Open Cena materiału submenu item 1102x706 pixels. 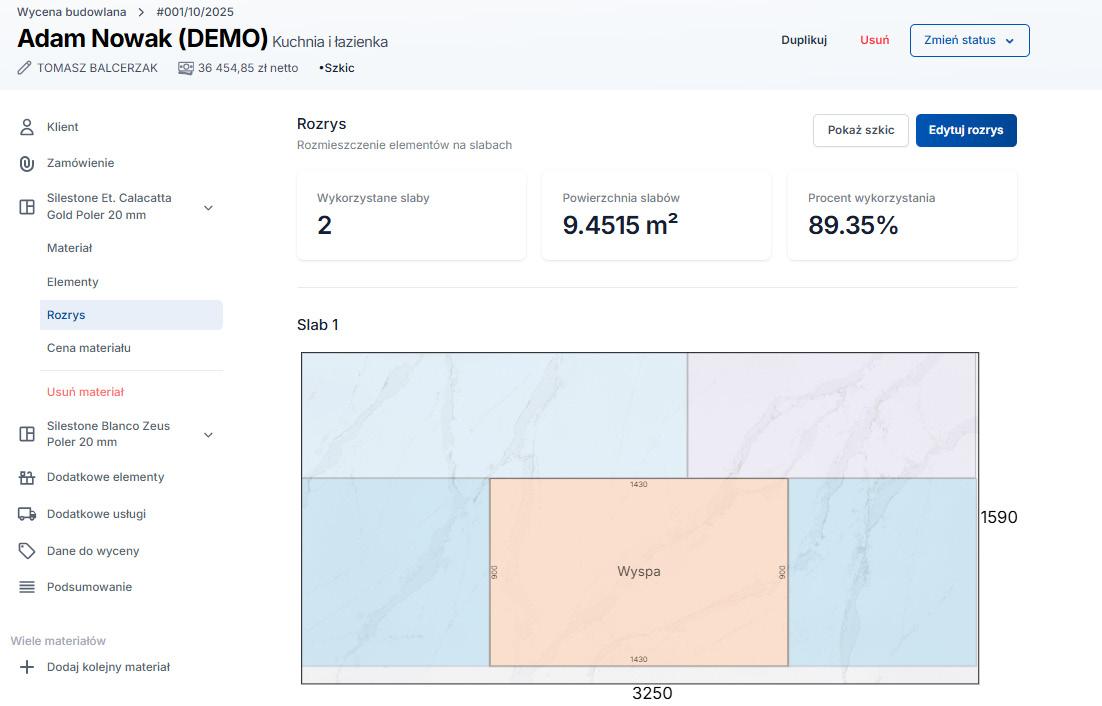coord(89,348)
